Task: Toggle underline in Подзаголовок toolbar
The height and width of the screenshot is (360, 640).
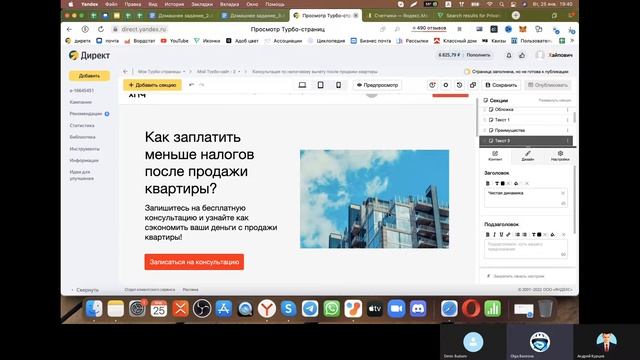Action: pos(501,234)
